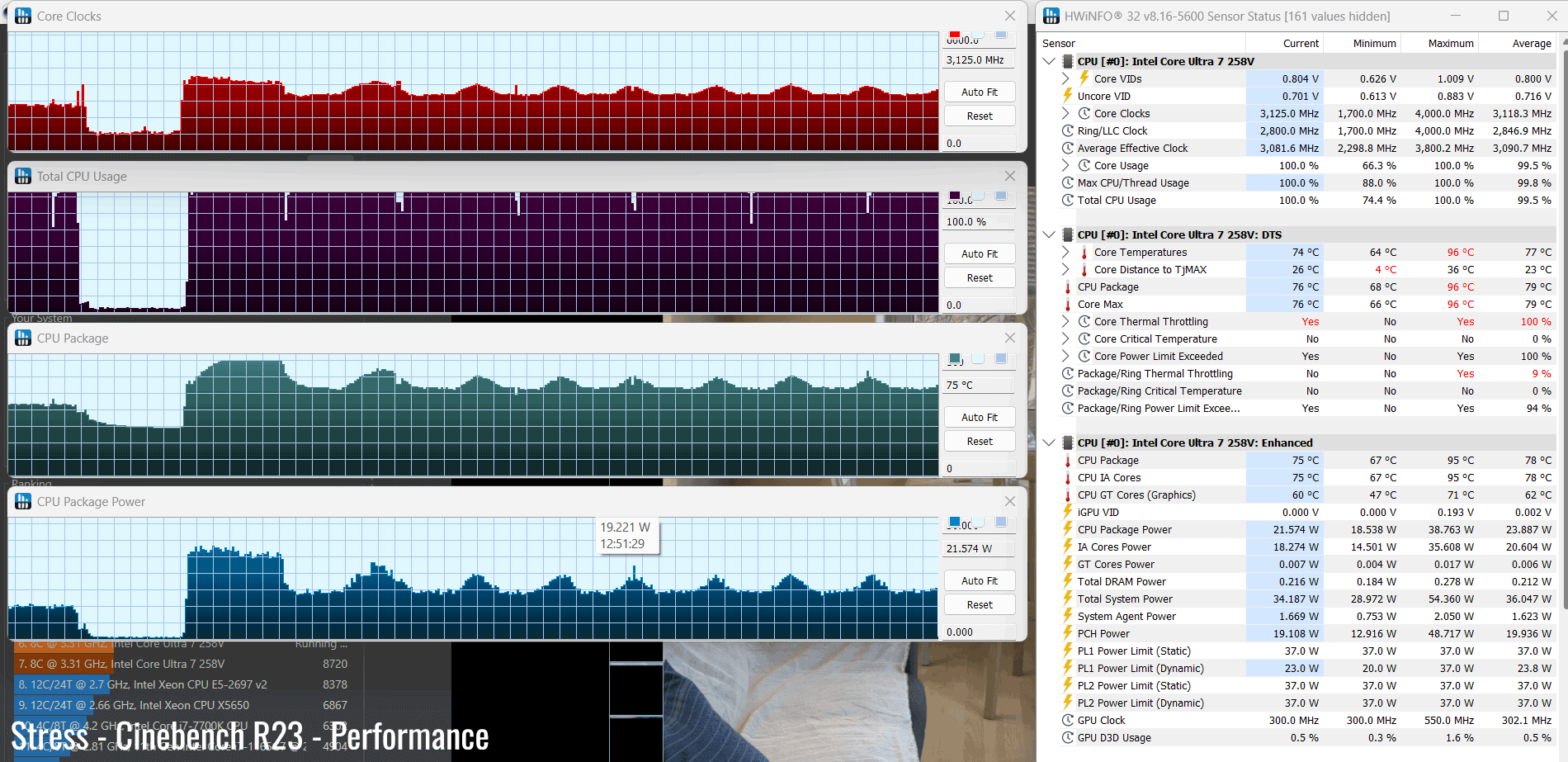Click Auto Fit in the CPU Package graph

[x=980, y=417]
